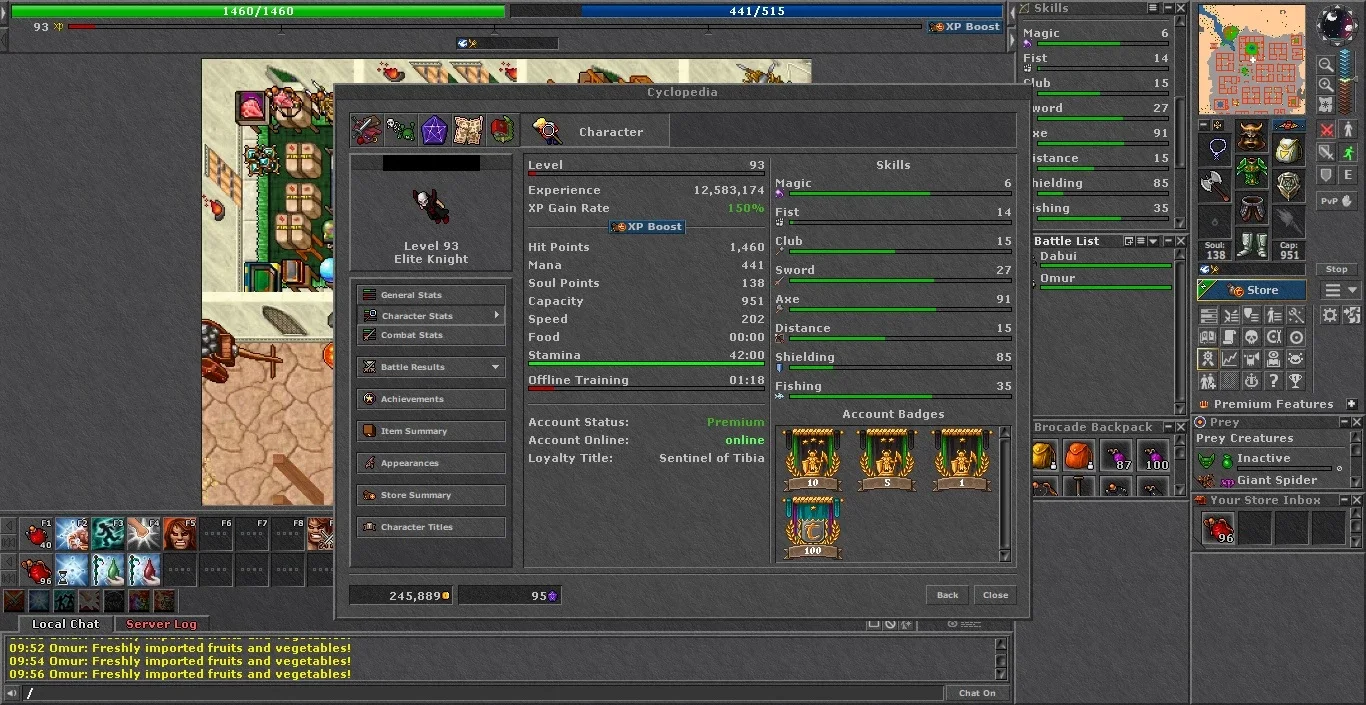The image size is (1366, 705).
Task: Click the Stop button near equipment
Action: point(1337,269)
